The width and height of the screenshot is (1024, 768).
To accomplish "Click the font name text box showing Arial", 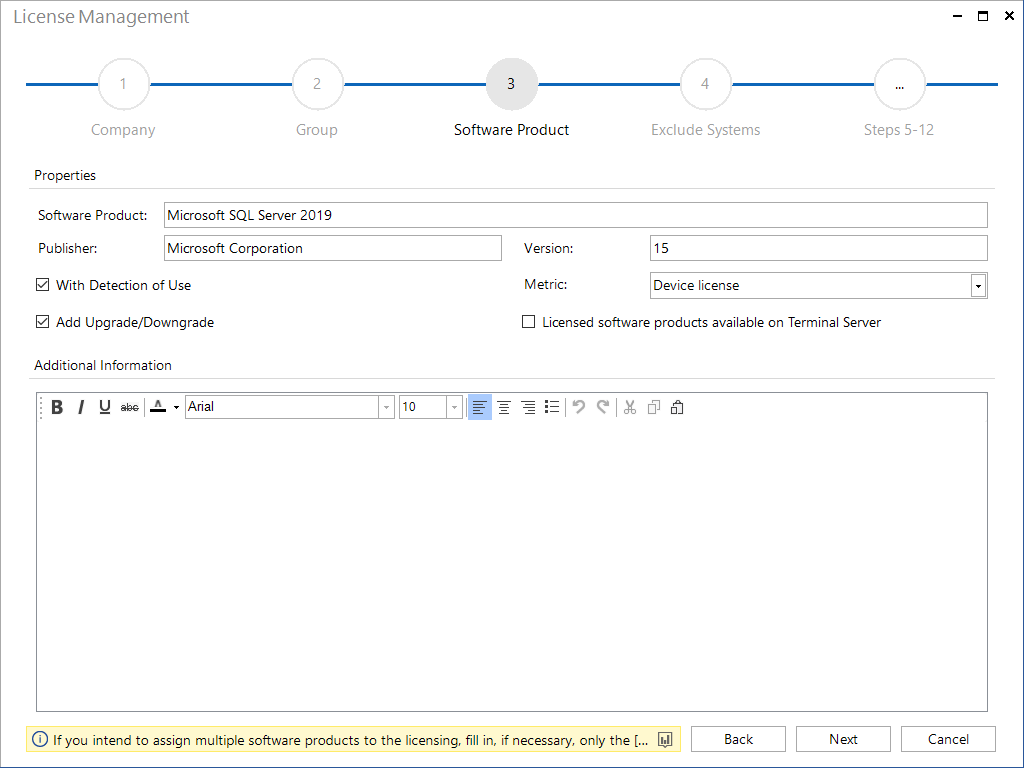I will (282, 407).
